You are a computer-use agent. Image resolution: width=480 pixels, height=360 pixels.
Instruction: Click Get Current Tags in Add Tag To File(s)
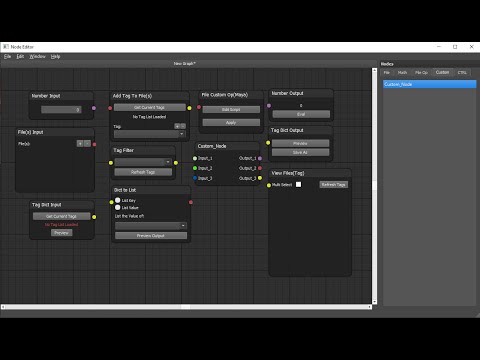coord(150,107)
